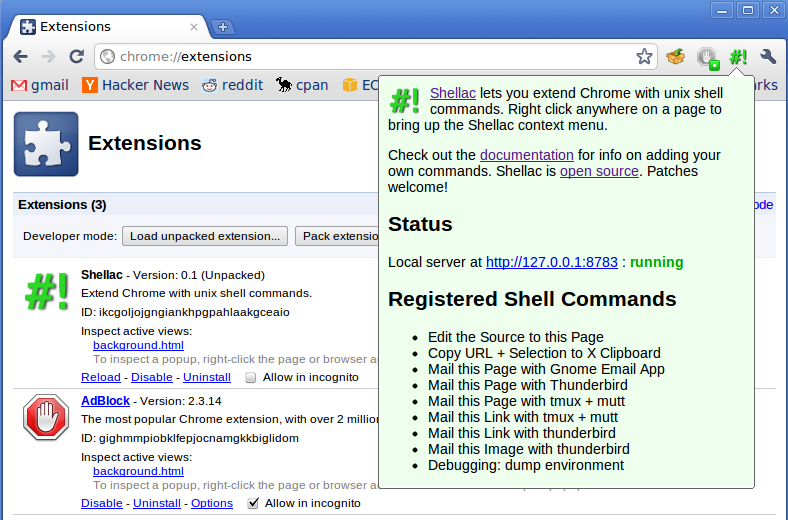
Task: Click the AdBlock toolbar hand icon
Action: point(708,57)
